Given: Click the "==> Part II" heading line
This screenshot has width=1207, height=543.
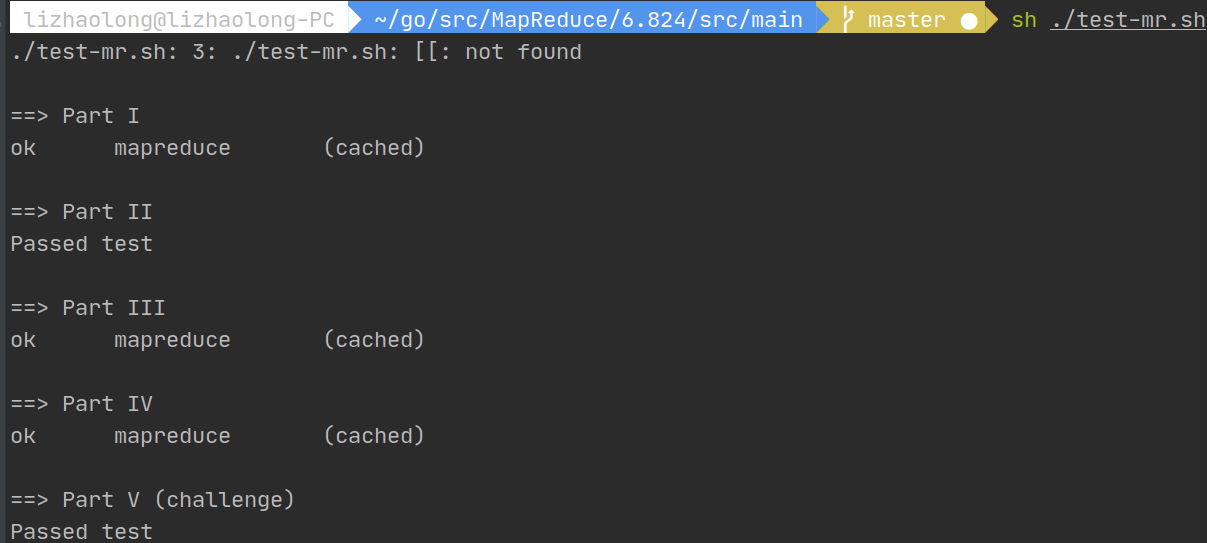Looking at the screenshot, I should tap(81, 212).
